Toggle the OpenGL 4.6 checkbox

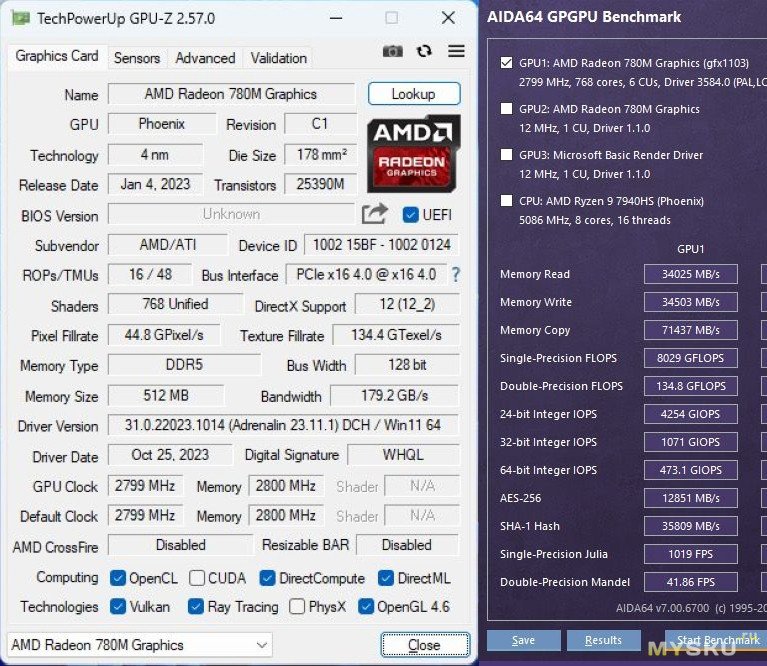[366, 606]
